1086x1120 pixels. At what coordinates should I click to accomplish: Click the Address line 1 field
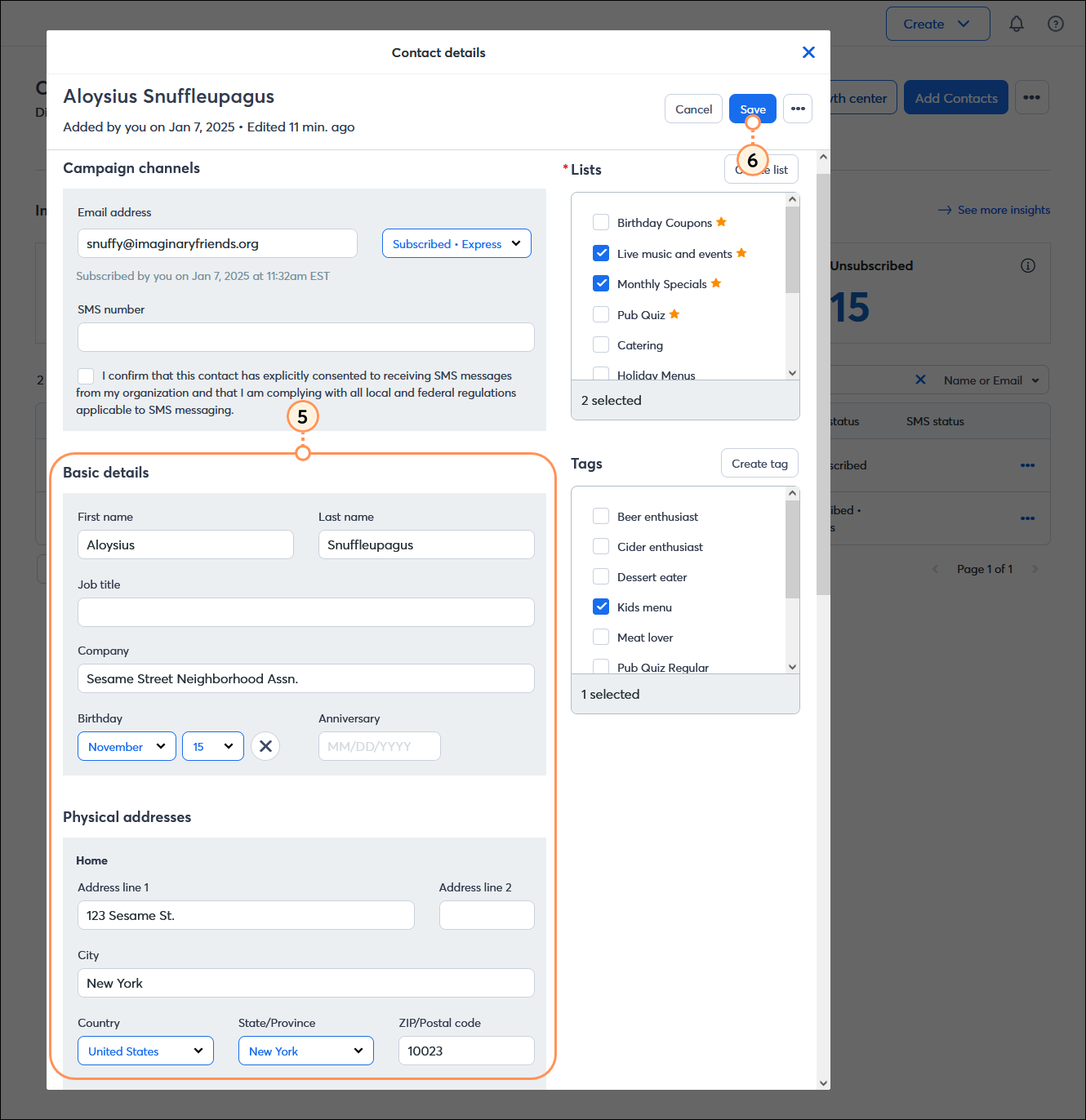tap(246, 915)
